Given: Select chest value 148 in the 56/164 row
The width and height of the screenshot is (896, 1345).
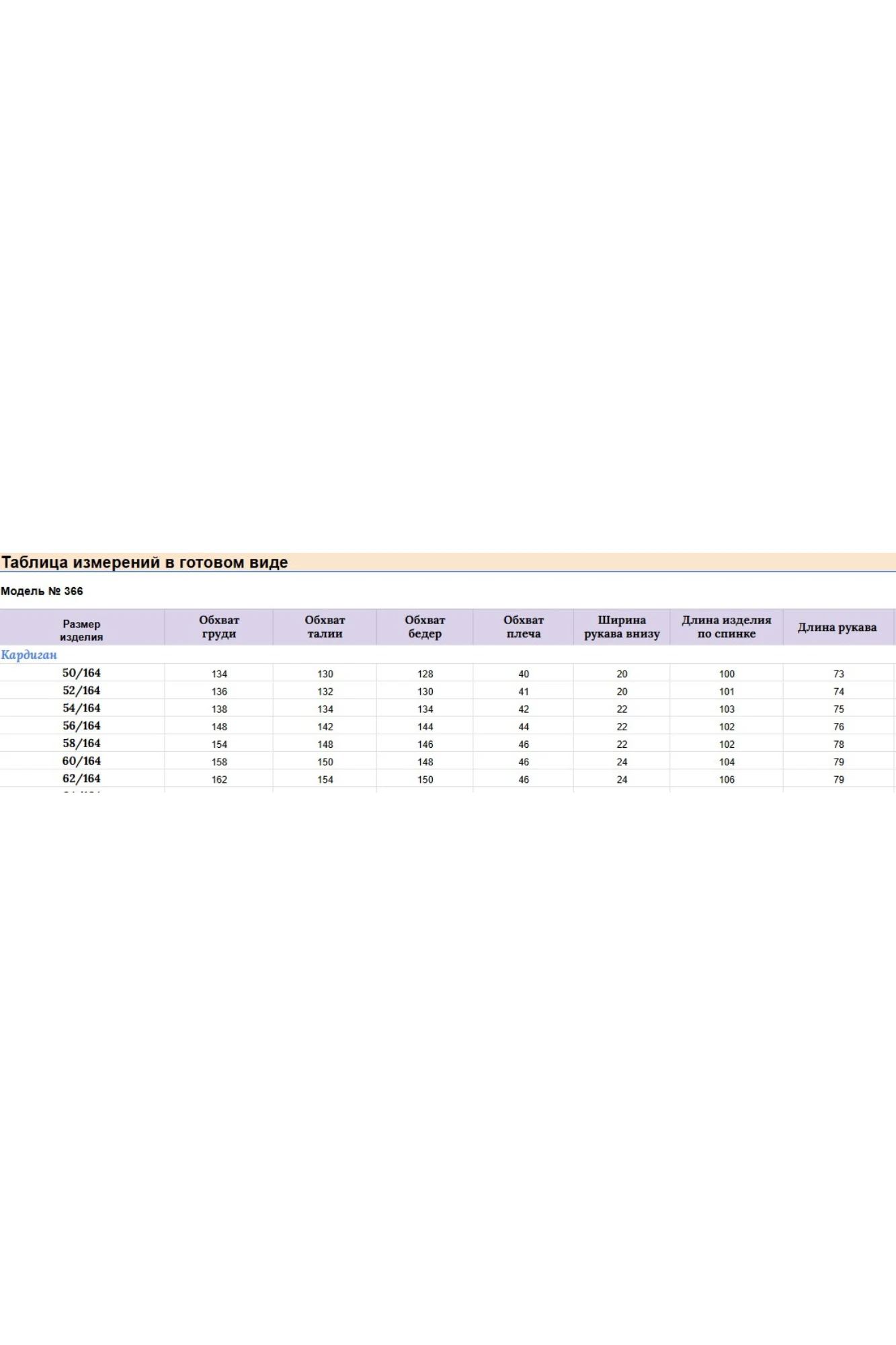Looking at the screenshot, I should [x=219, y=727].
